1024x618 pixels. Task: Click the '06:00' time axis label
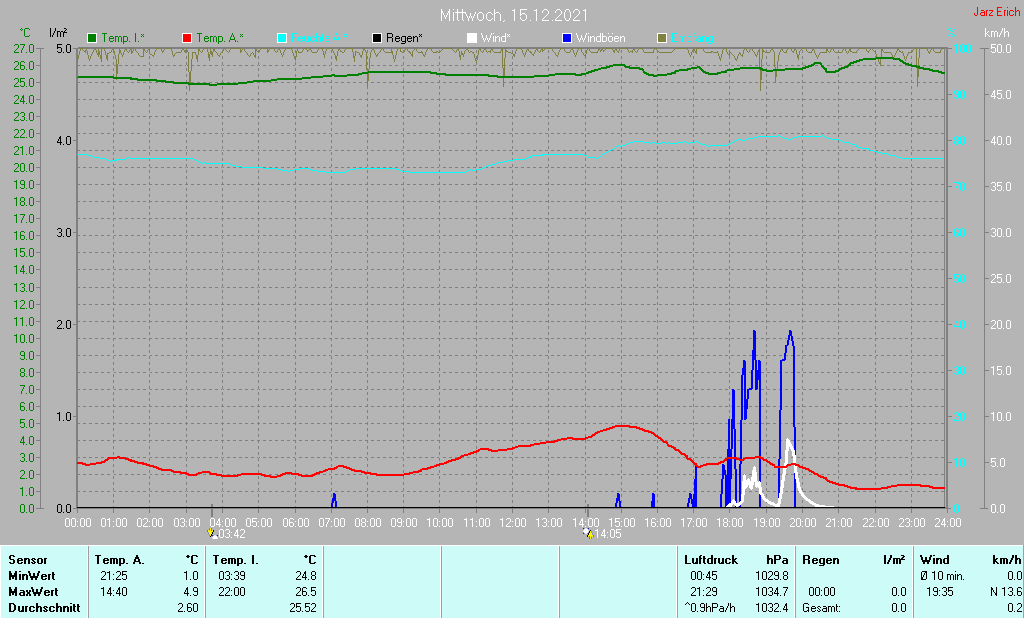pos(295,523)
